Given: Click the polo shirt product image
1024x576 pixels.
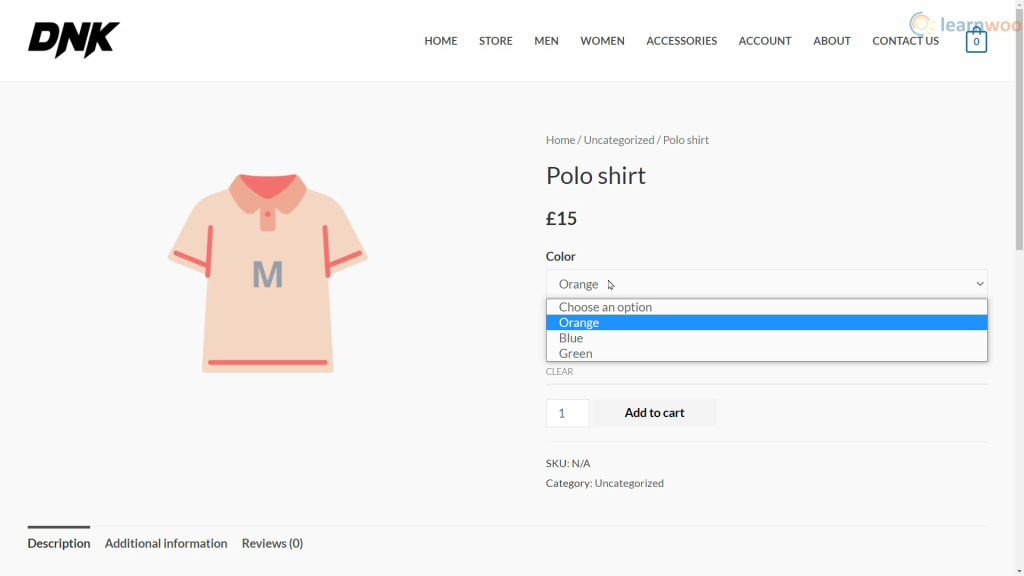Looking at the screenshot, I should click(x=268, y=273).
